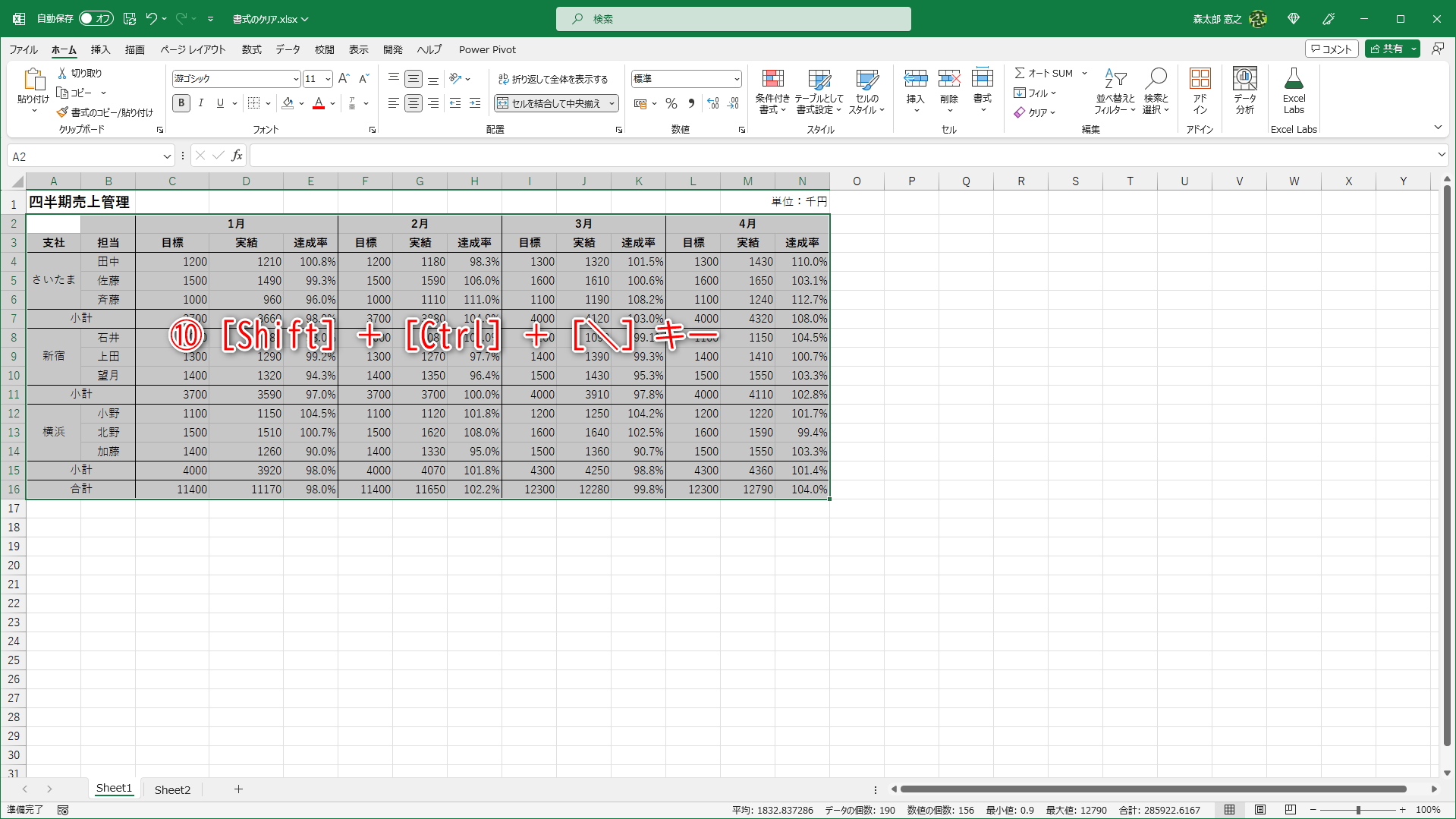Toggle Underline formatting
Viewport: 1456px width, 819px height.
coord(220,103)
